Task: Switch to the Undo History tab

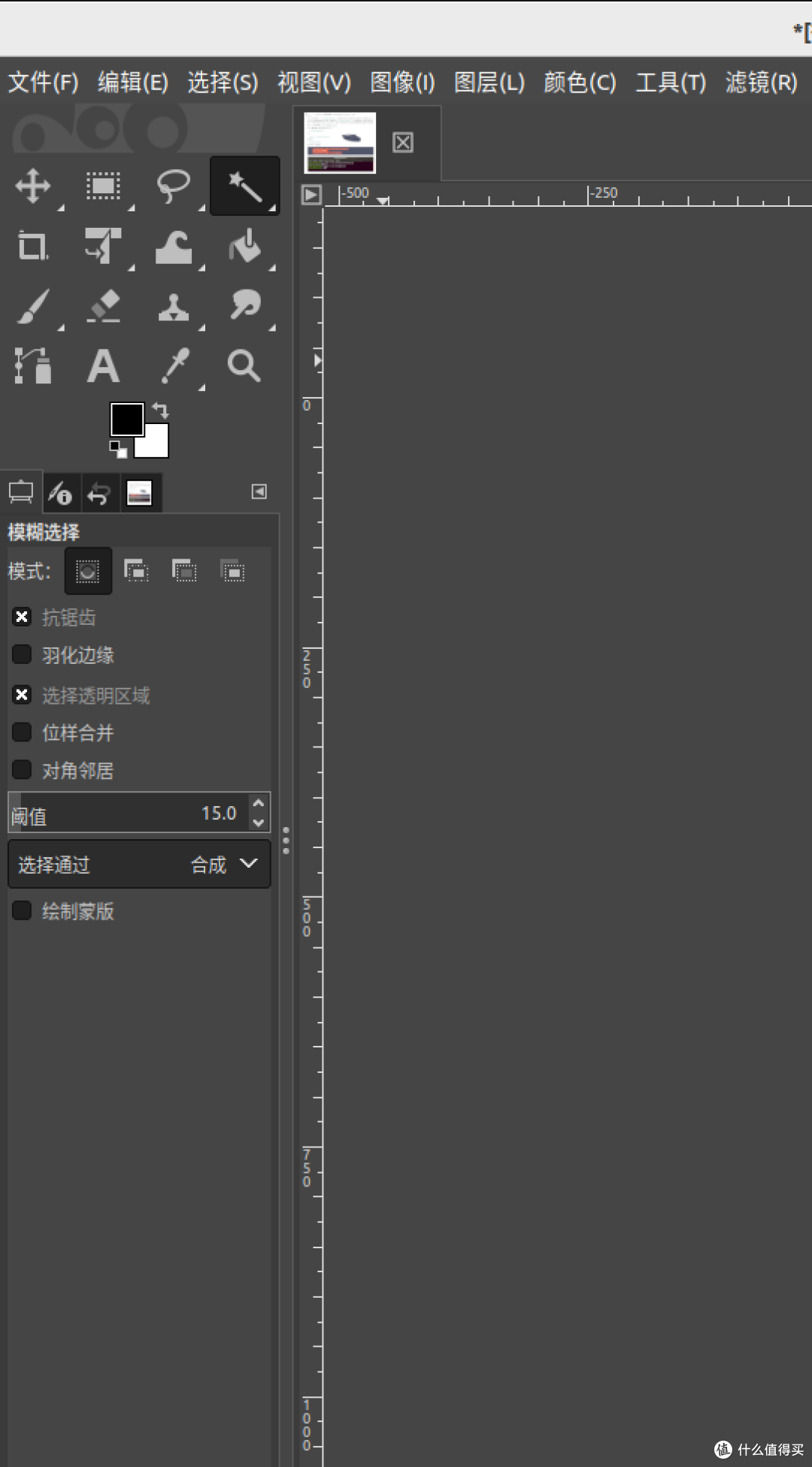Action: click(x=99, y=493)
